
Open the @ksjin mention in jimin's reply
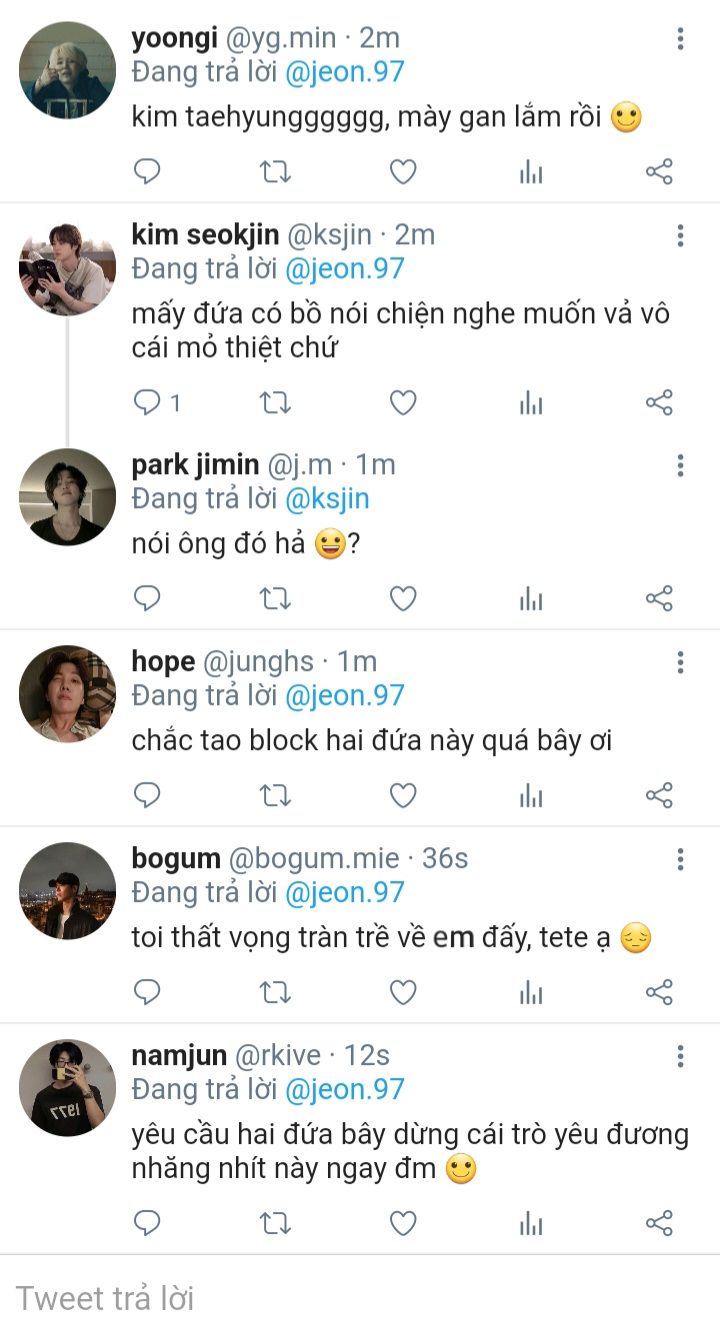[327, 499]
